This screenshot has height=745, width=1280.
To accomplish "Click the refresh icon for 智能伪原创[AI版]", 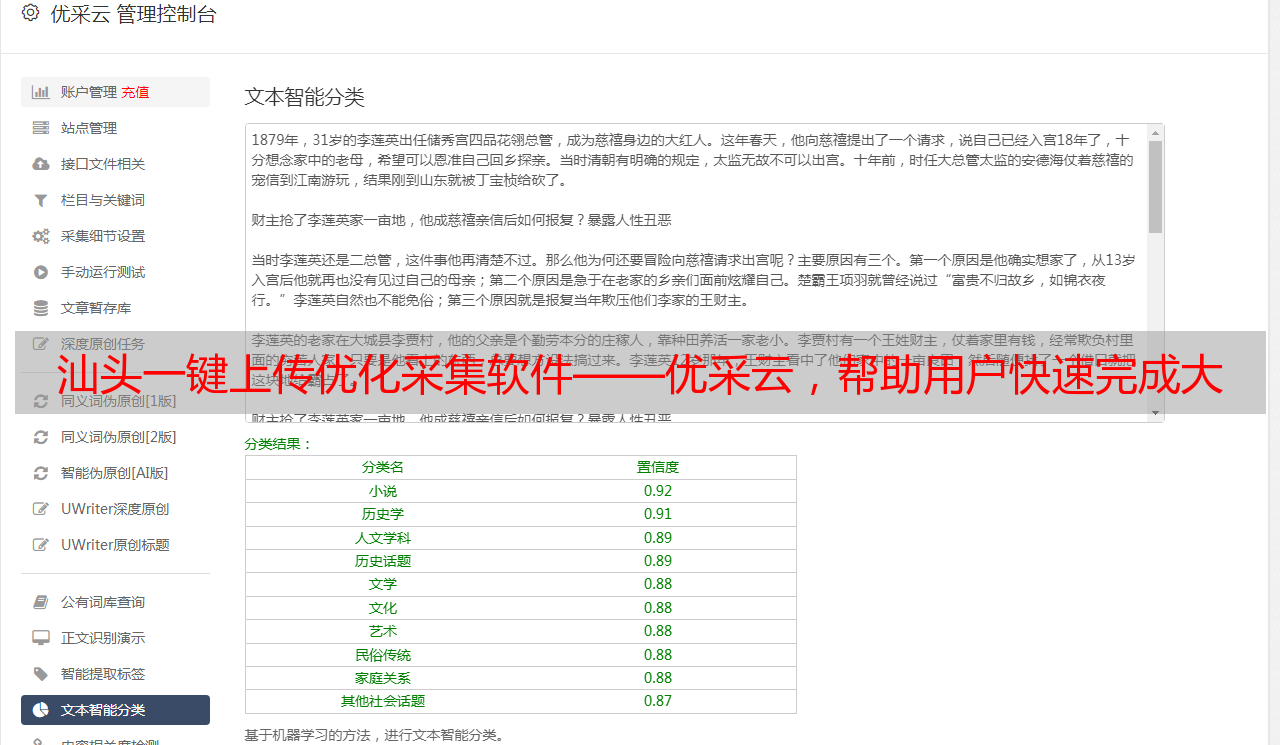I will (x=41, y=473).
